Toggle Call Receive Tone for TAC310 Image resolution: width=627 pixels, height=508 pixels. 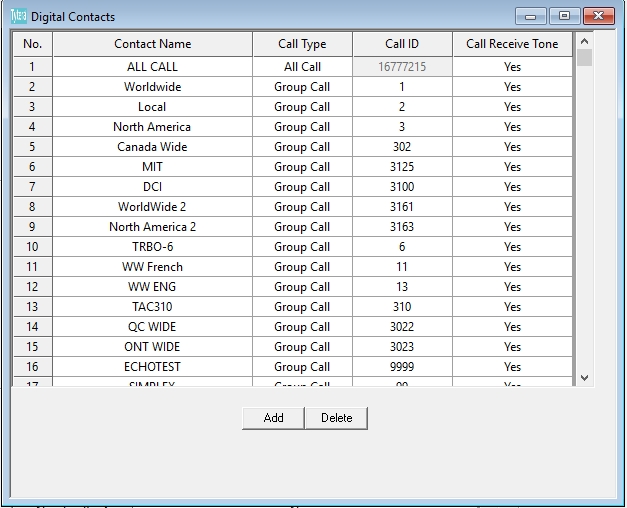[512, 307]
